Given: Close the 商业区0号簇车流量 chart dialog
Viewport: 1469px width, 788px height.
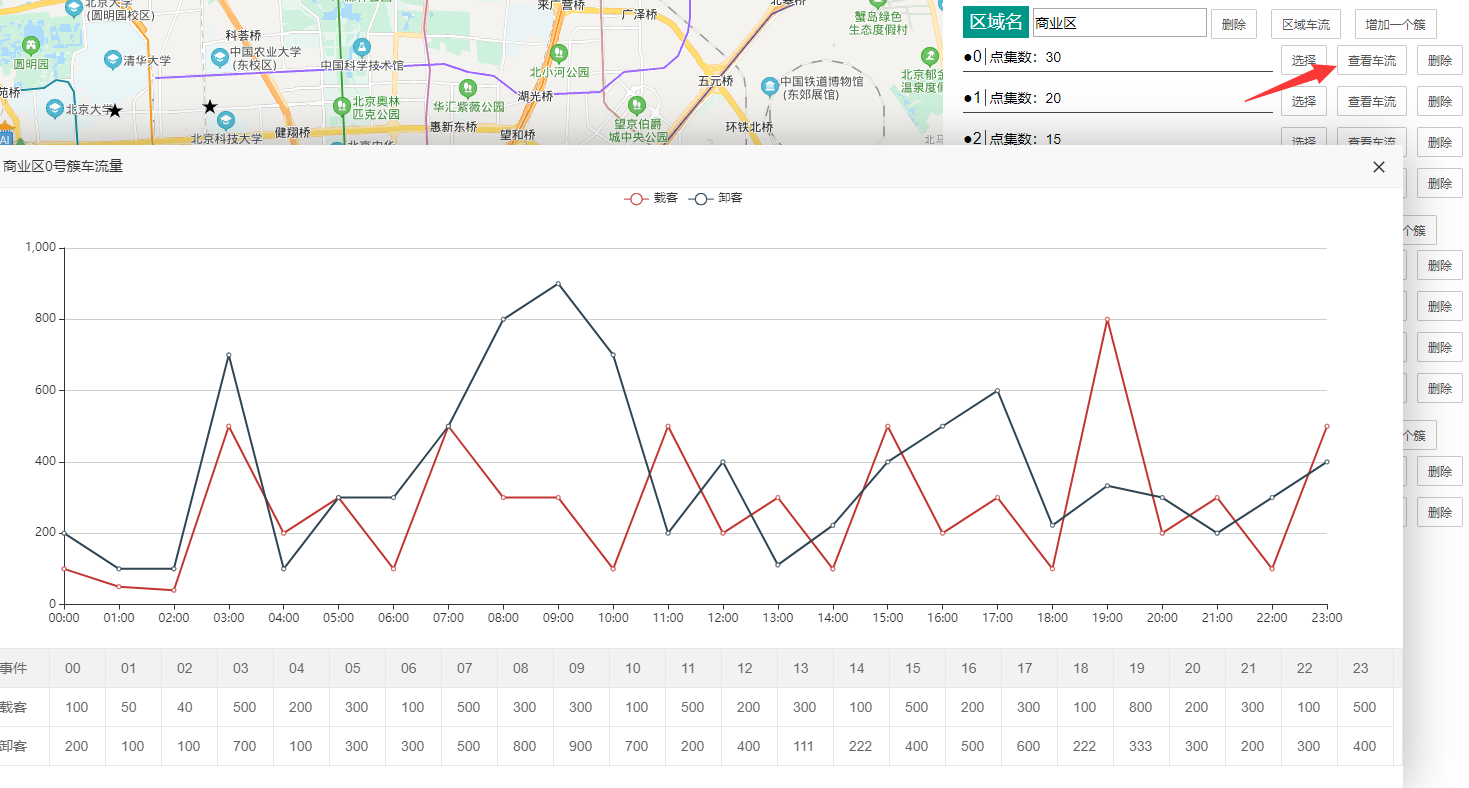Looking at the screenshot, I should point(1378,167).
